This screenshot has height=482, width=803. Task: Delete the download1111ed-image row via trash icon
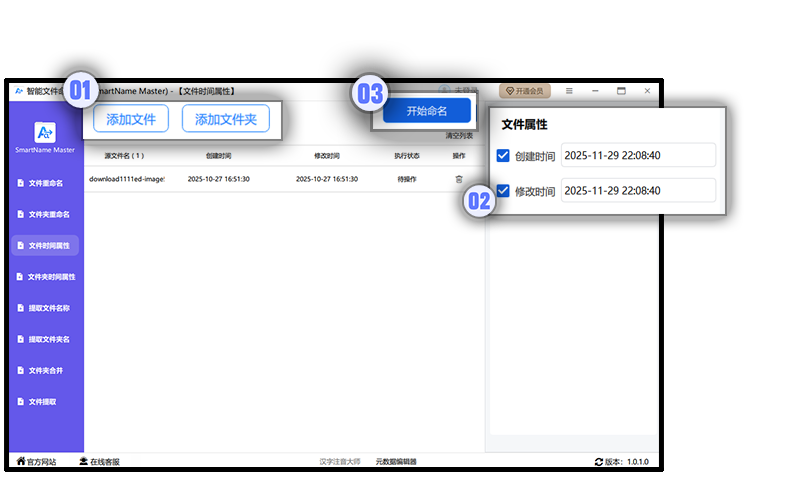pos(459,179)
